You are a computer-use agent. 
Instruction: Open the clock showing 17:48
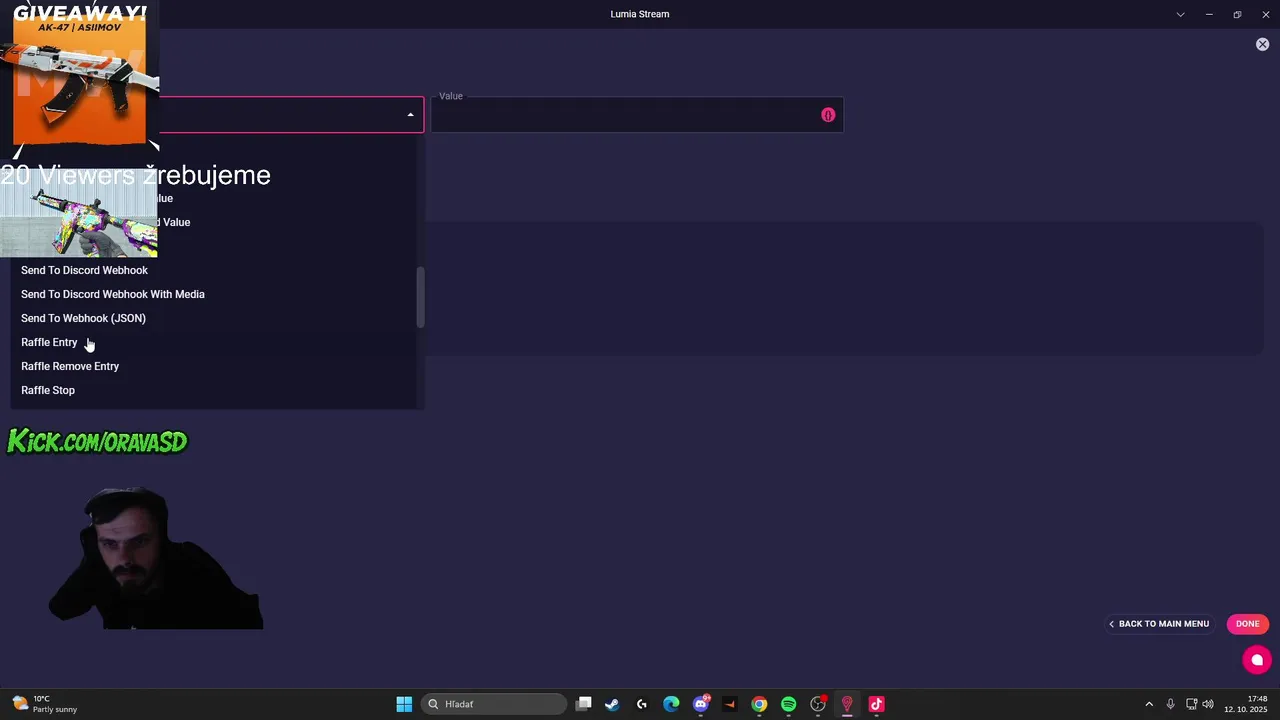tap(1245, 704)
